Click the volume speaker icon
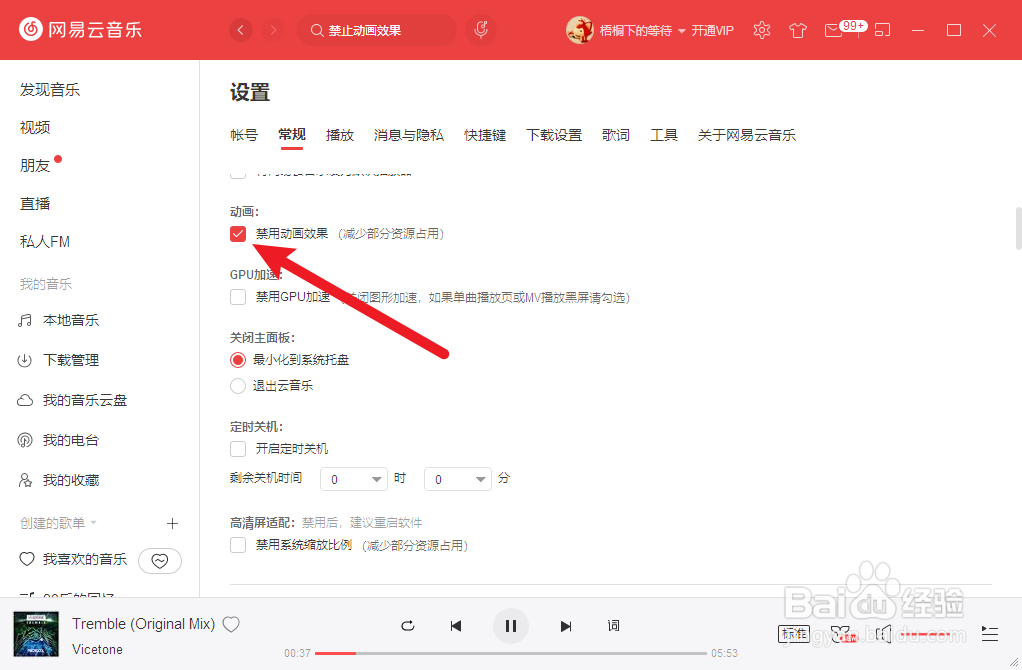The height and width of the screenshot is (670, 1022). 883,634
